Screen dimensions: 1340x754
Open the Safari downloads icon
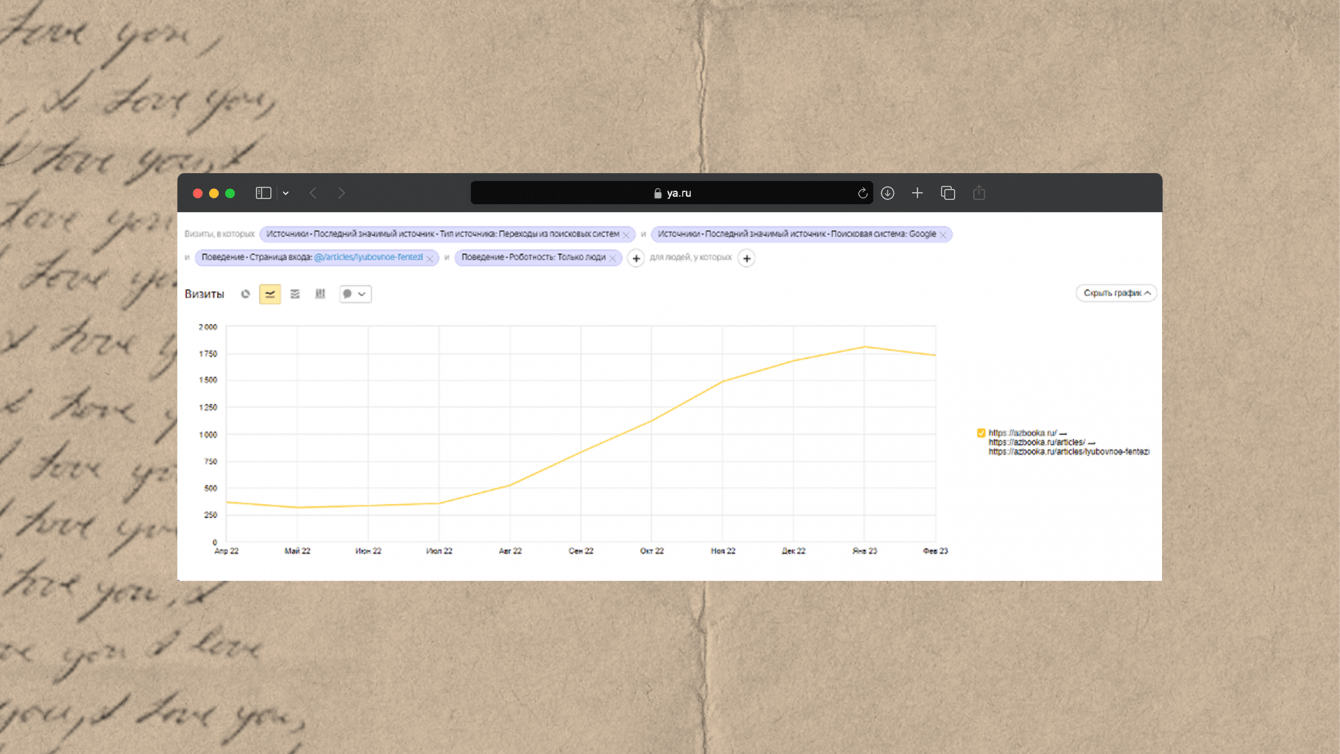[x=887, y=193]
